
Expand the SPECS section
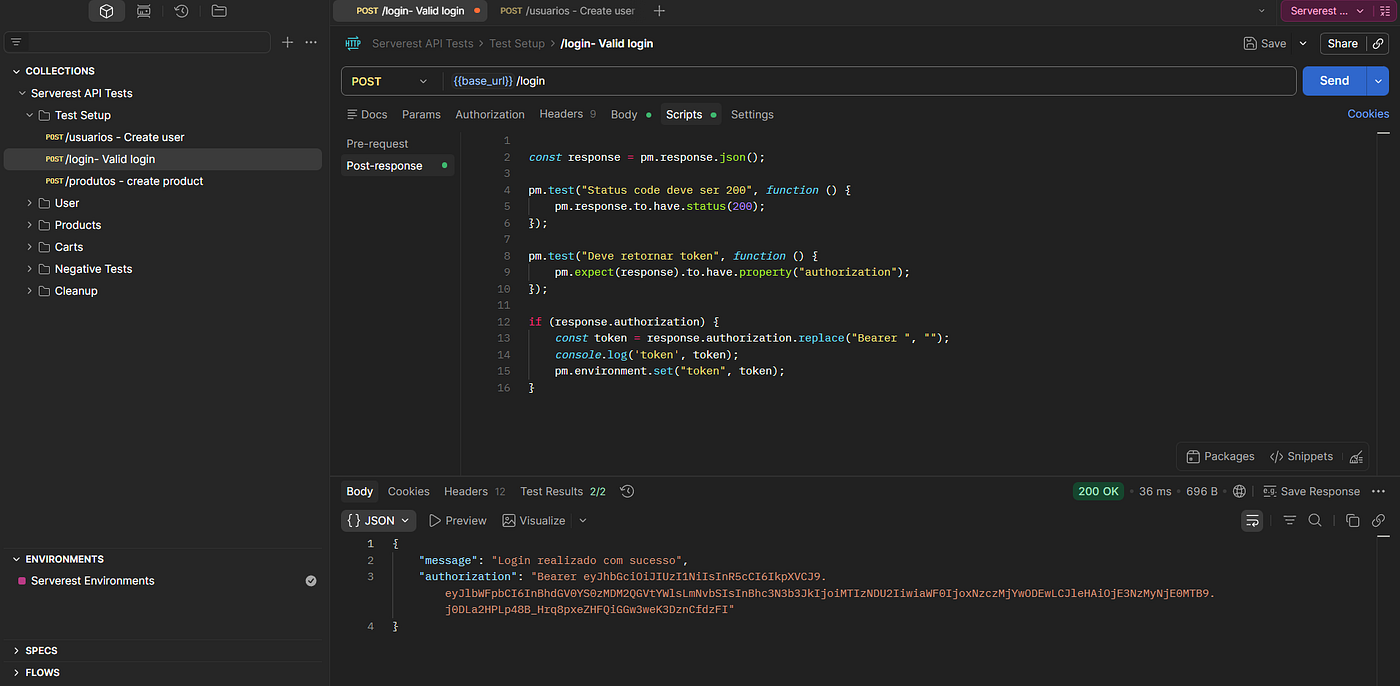[16, 651]
